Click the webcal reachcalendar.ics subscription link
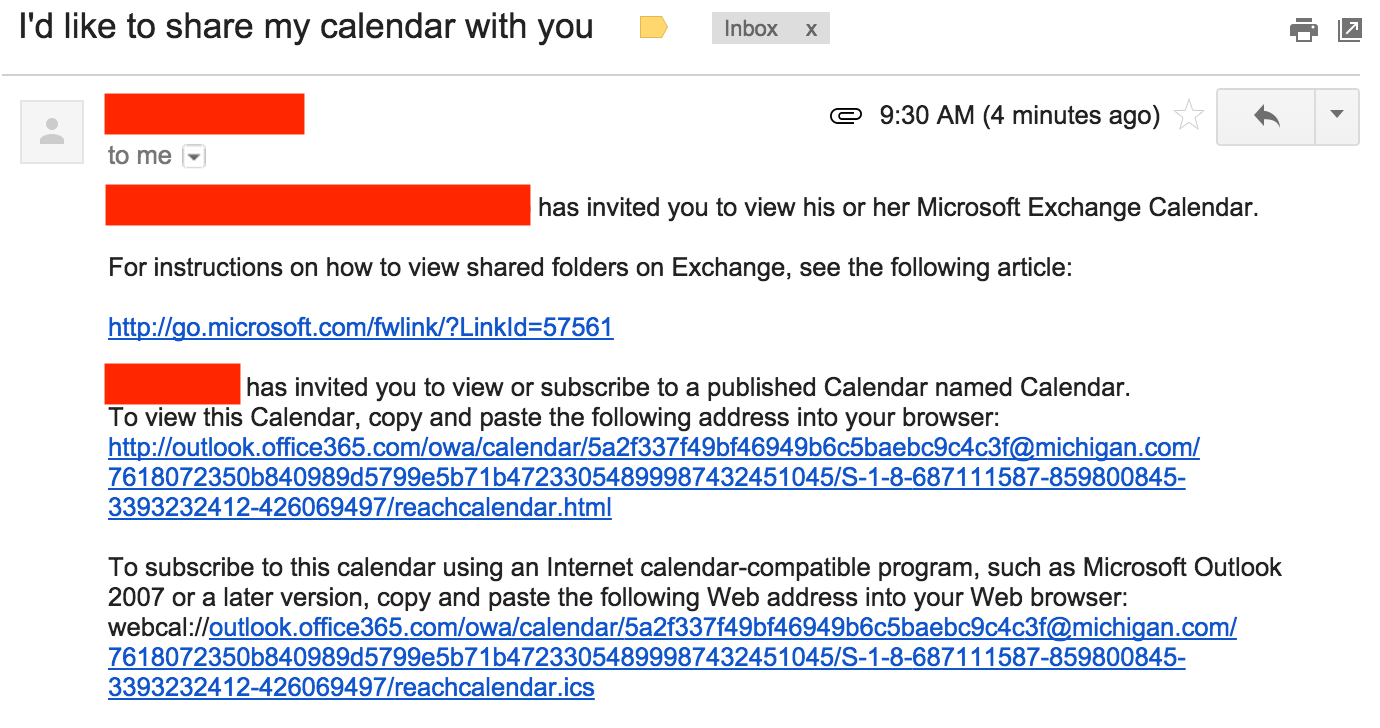 coord(651,657)
